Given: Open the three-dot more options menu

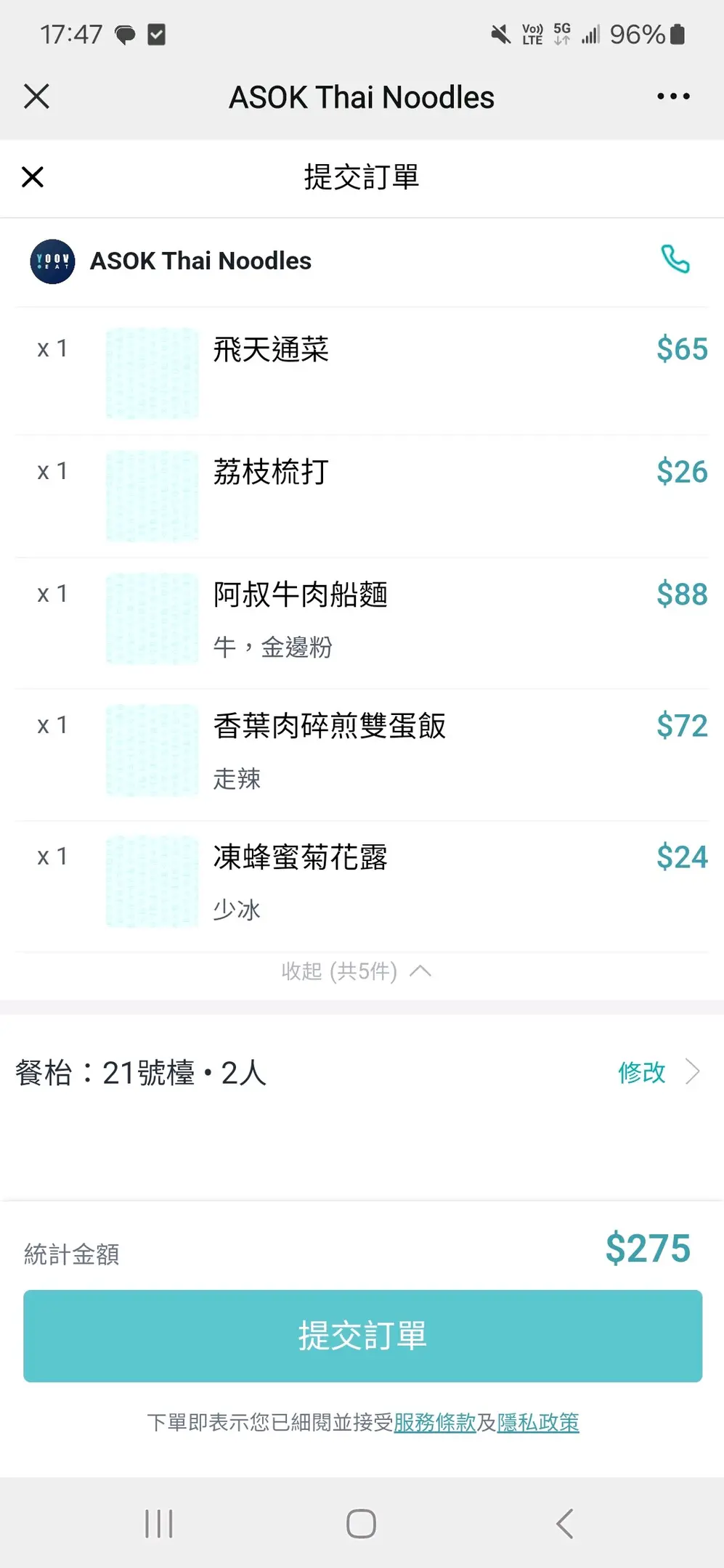Looking at the screenshot, I should [673, 97].
